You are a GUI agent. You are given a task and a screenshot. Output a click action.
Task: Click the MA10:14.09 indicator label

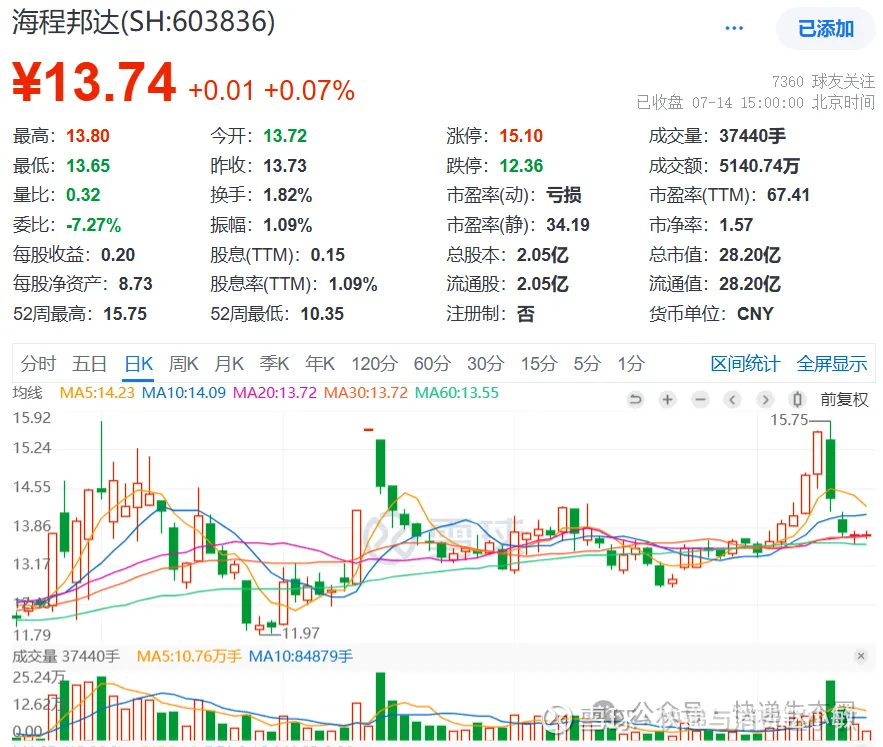tap(184, 393)
